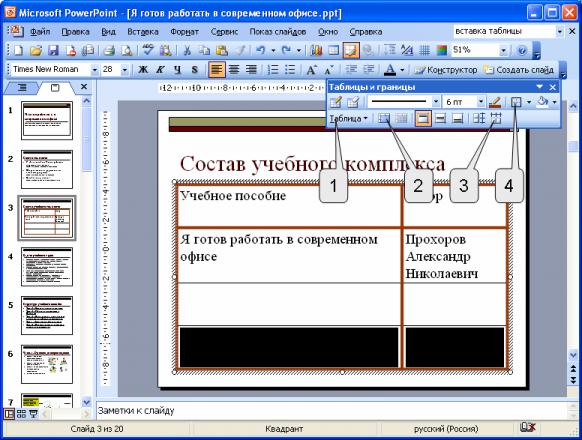Click the Border Color pen icon

click(x=495, y=102)
